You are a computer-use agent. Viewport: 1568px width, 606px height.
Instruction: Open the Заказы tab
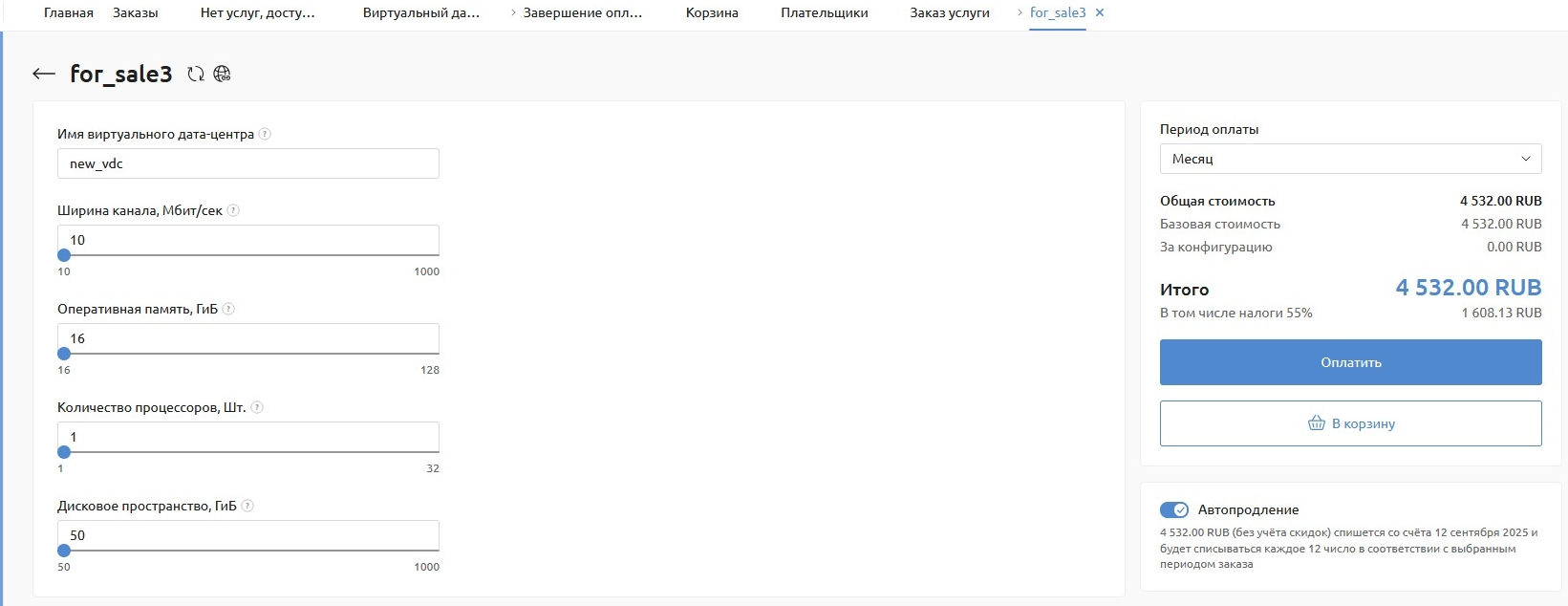(136, 12)
